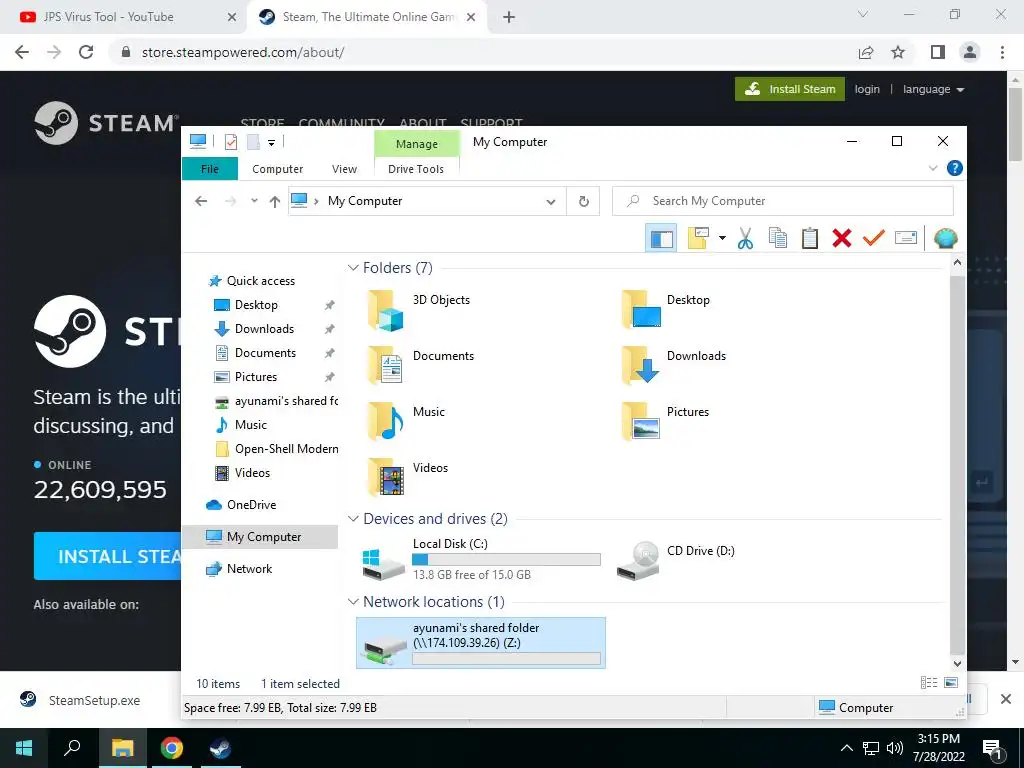Click the properties checkmark quick access icon
The height and width of the screenshot is (768, 1024).
(x=231, y=142)
